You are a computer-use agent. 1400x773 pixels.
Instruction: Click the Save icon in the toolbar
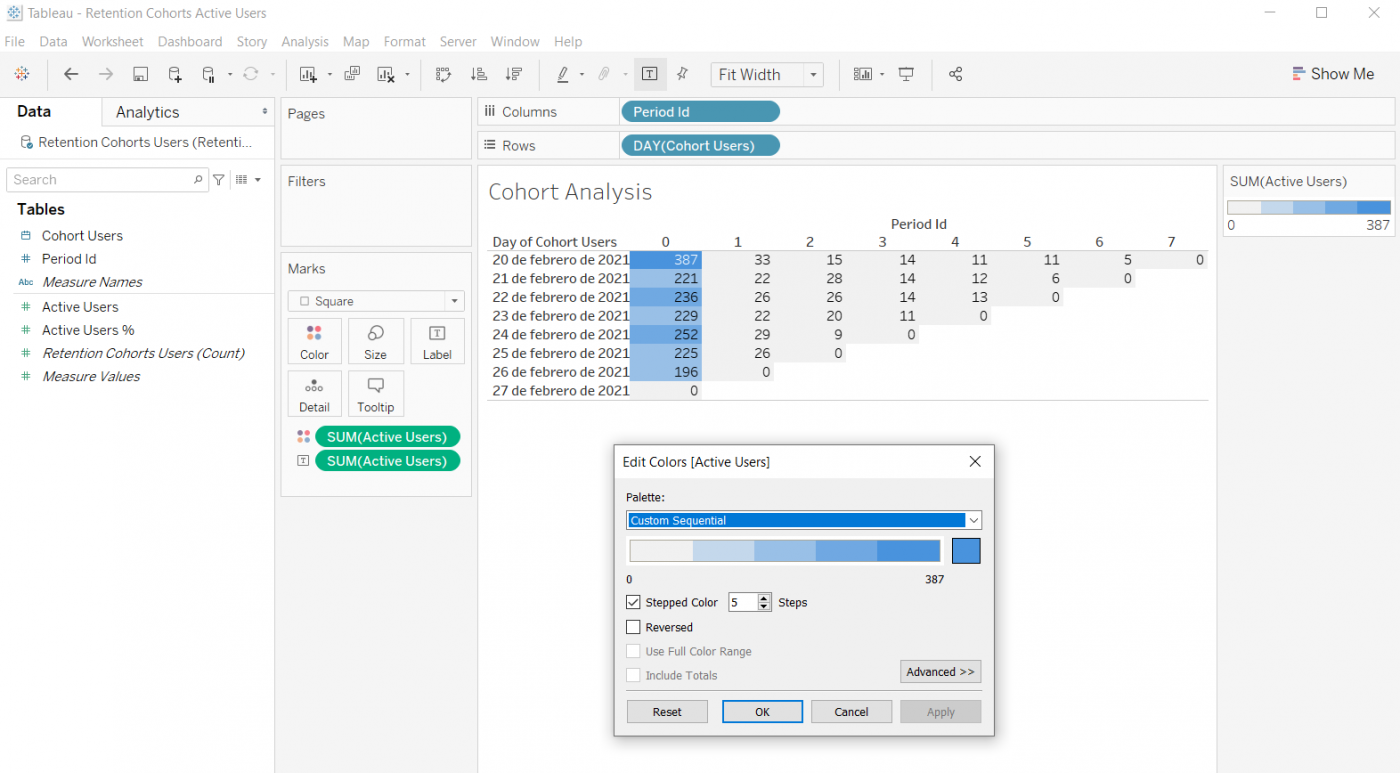[140, 74]
